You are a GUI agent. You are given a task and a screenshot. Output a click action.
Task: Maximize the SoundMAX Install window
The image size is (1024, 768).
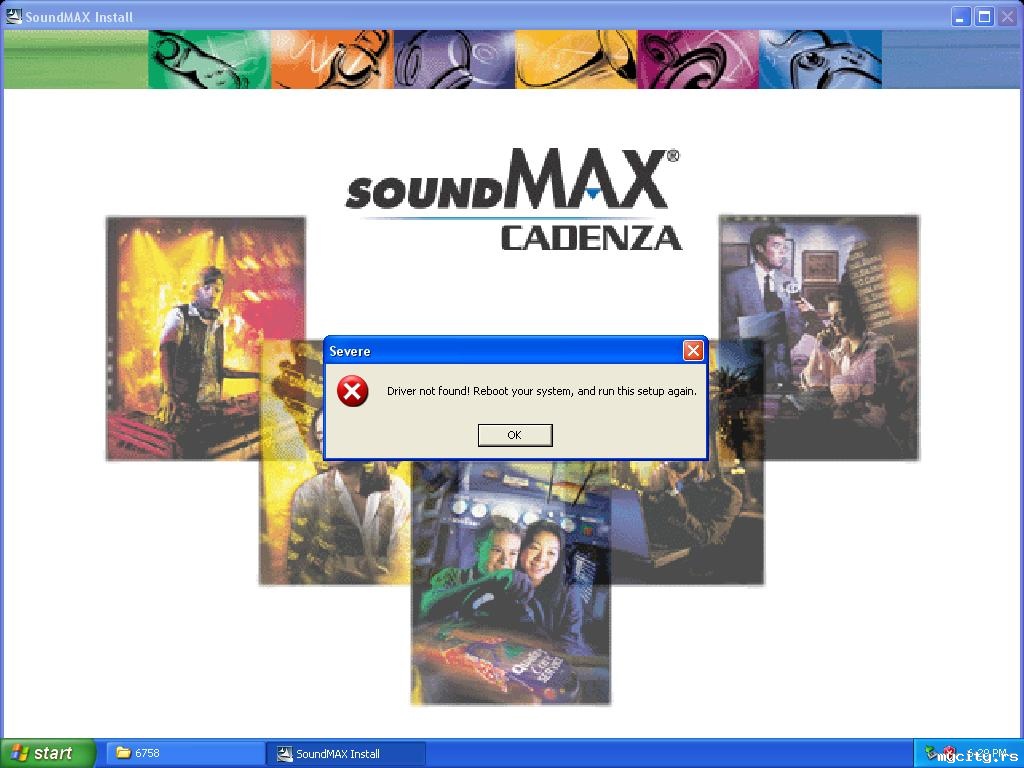coord(984,16)
